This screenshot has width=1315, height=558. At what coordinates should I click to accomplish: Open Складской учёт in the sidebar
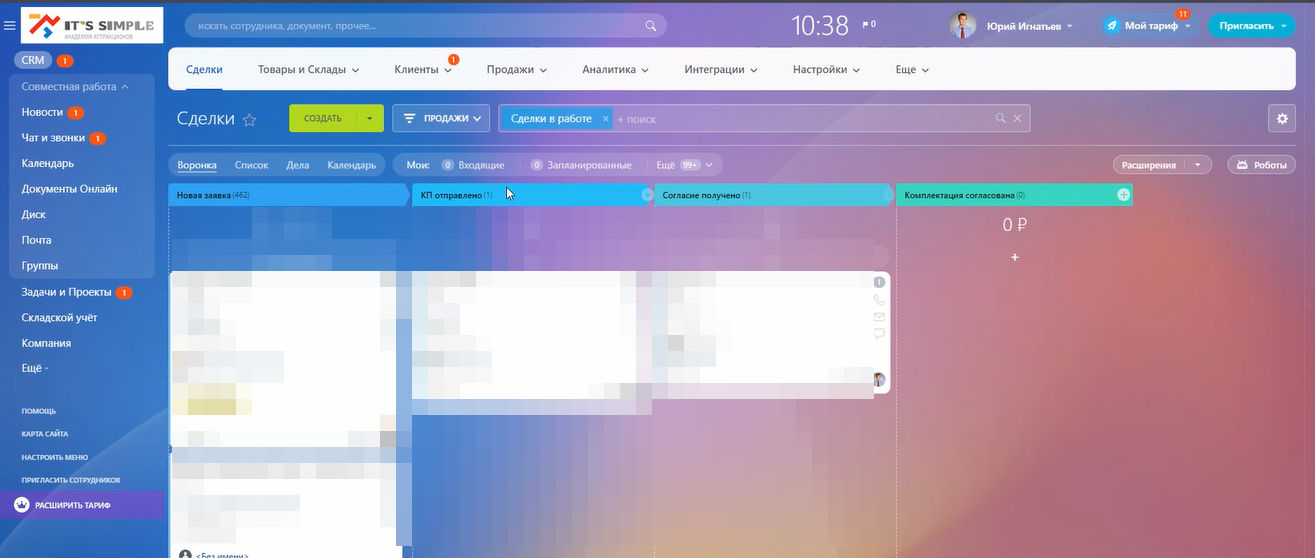(x=60, y=318)
